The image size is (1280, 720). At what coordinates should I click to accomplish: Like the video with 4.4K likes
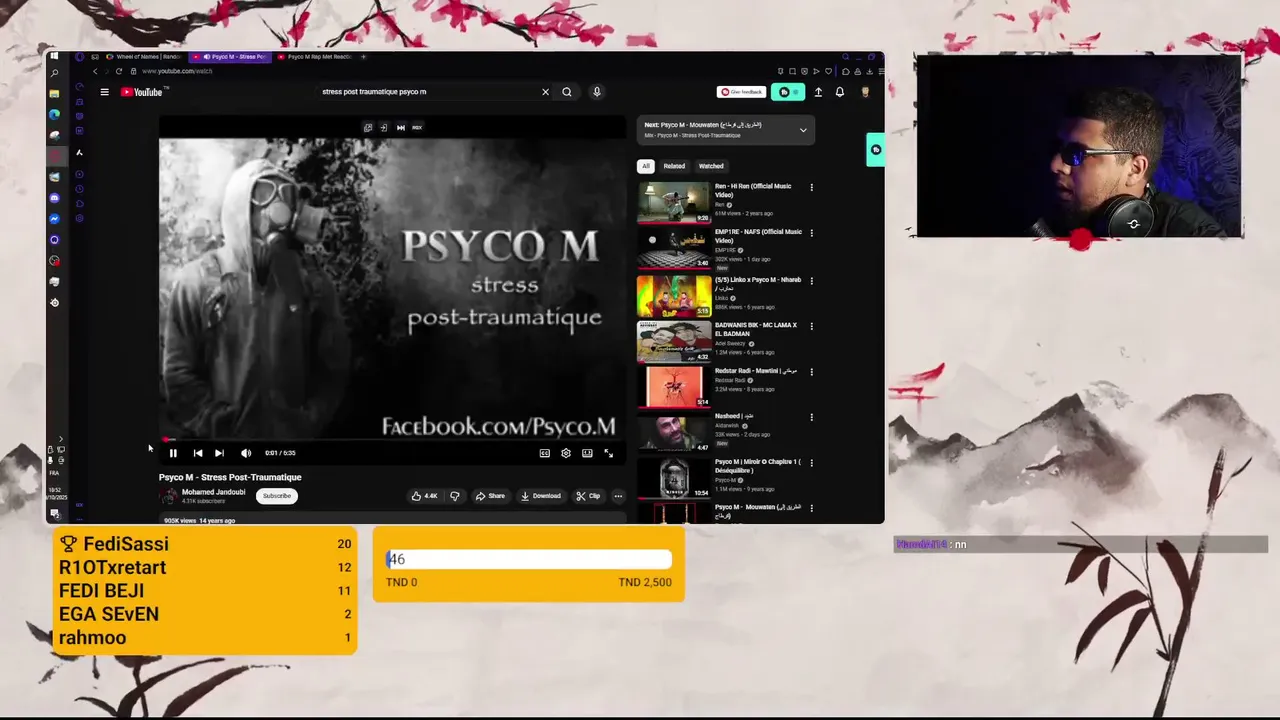tap(425, 496)
